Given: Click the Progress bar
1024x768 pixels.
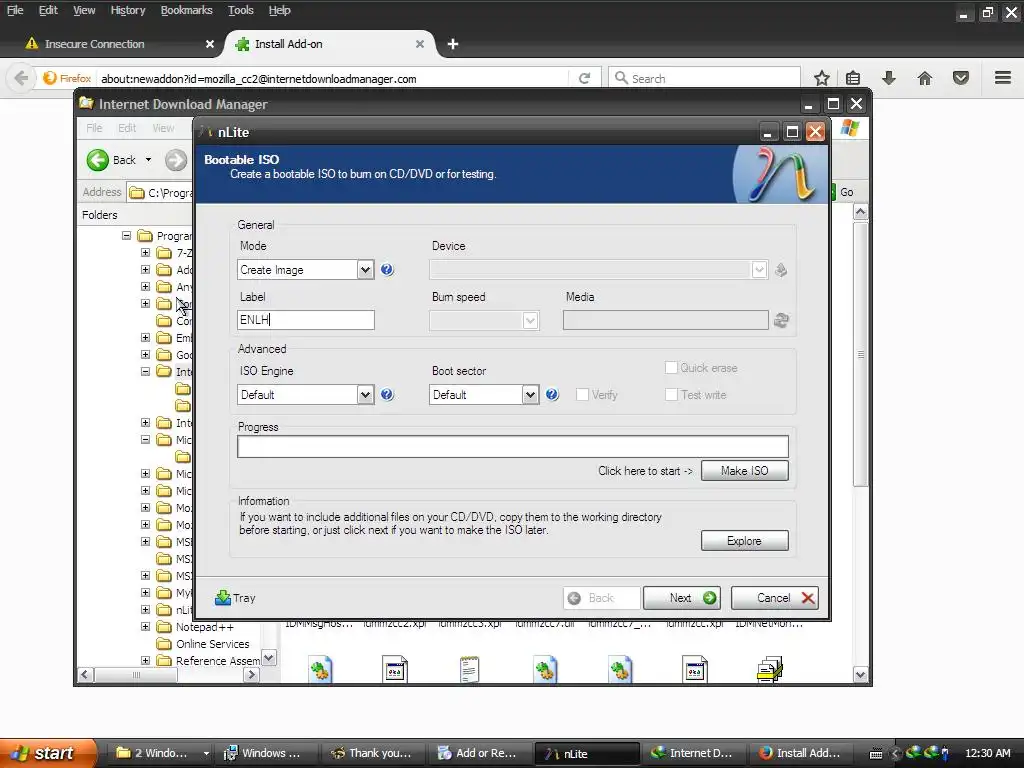Looking at the screenshot, I should point(513,447).
